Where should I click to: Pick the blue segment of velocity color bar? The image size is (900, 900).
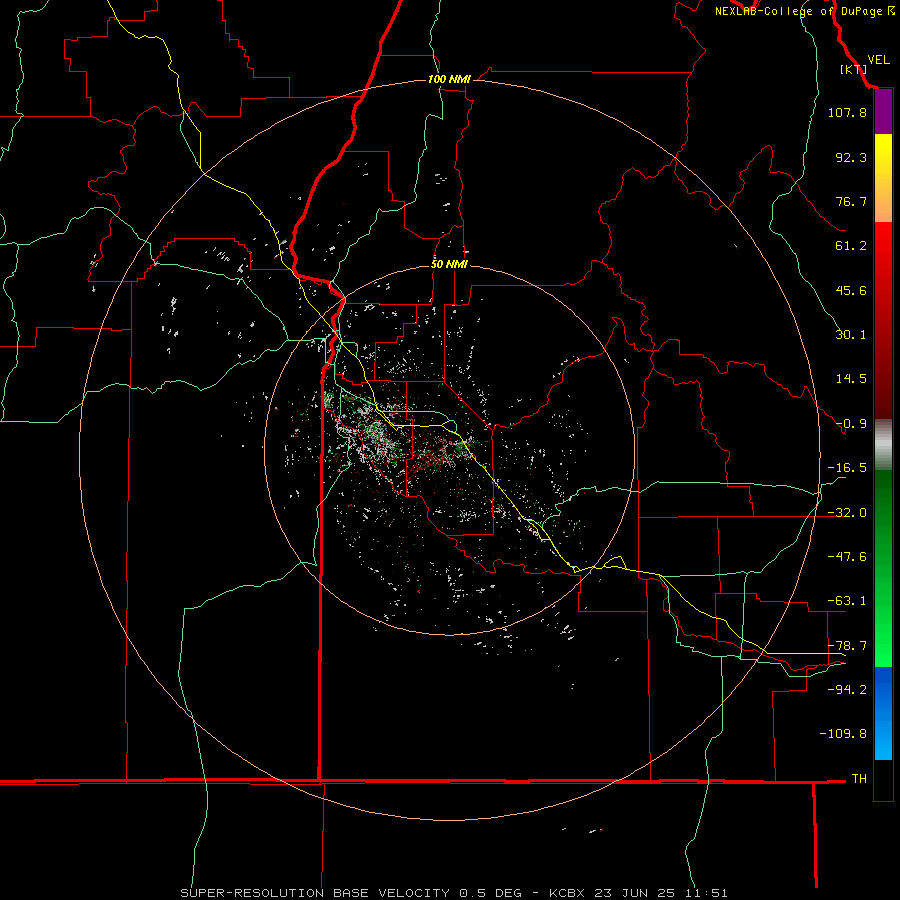pos(883,713)
